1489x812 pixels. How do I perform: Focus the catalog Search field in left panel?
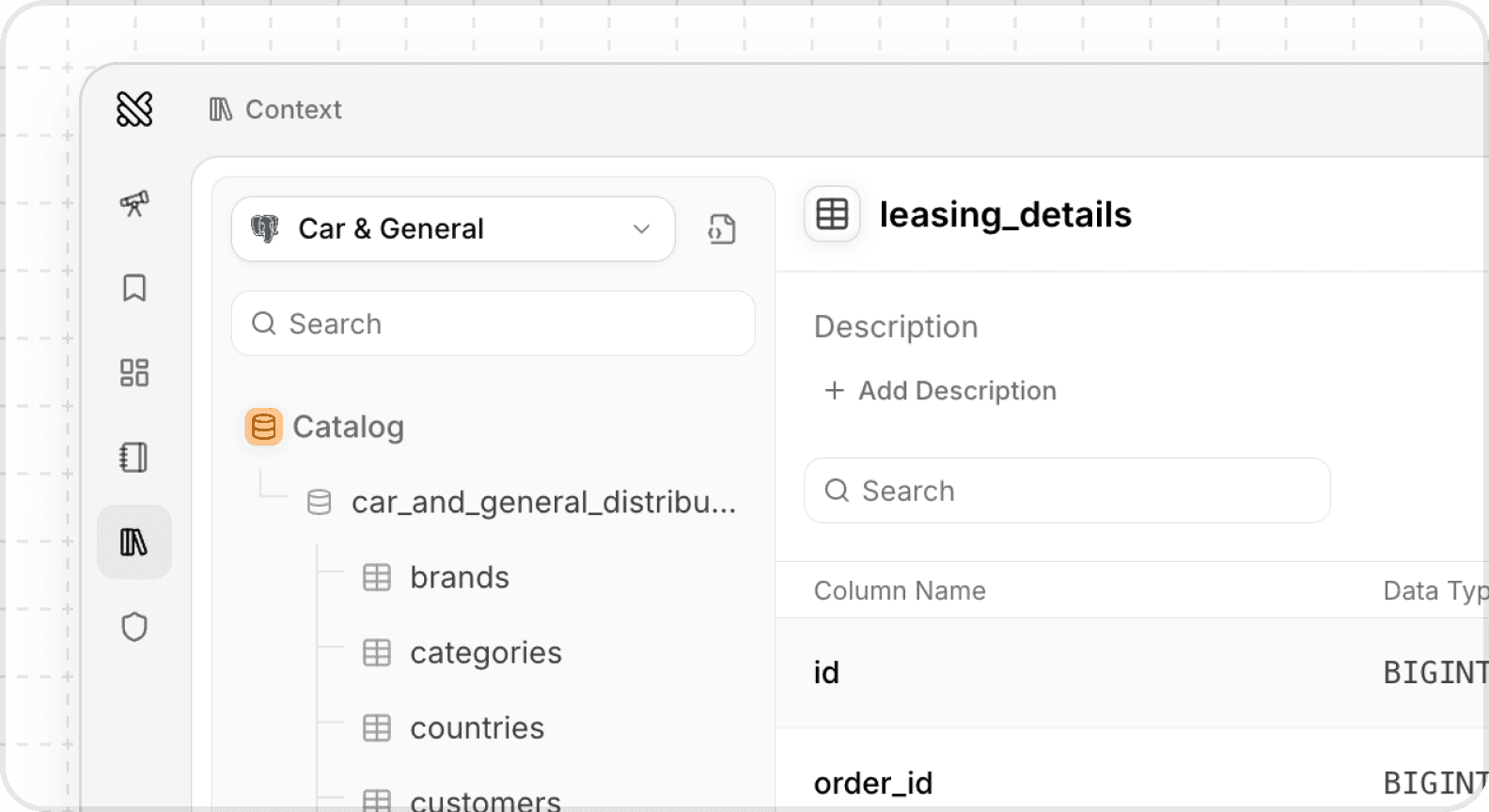(x=494, y=324)
